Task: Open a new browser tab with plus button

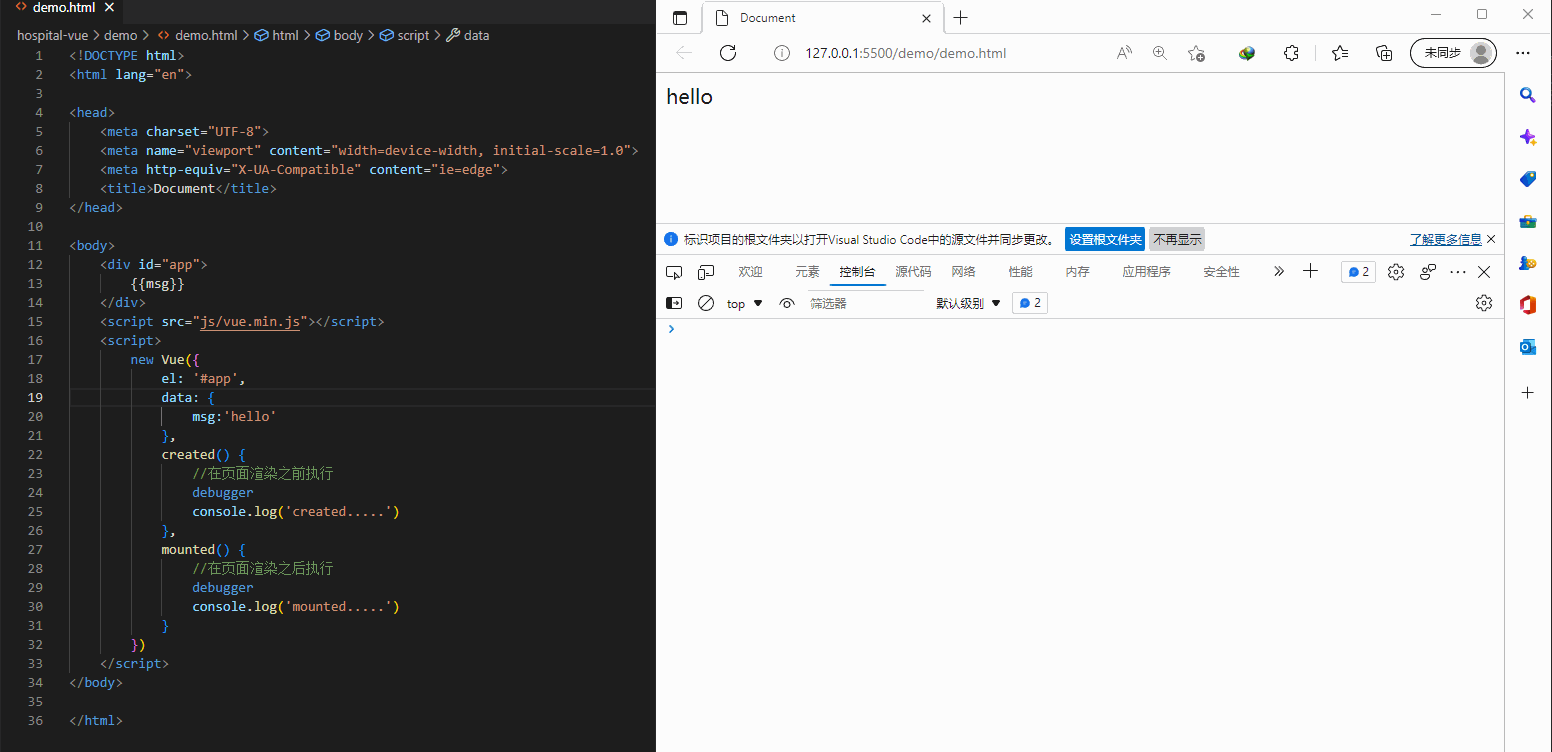Action: coord(961,18)
